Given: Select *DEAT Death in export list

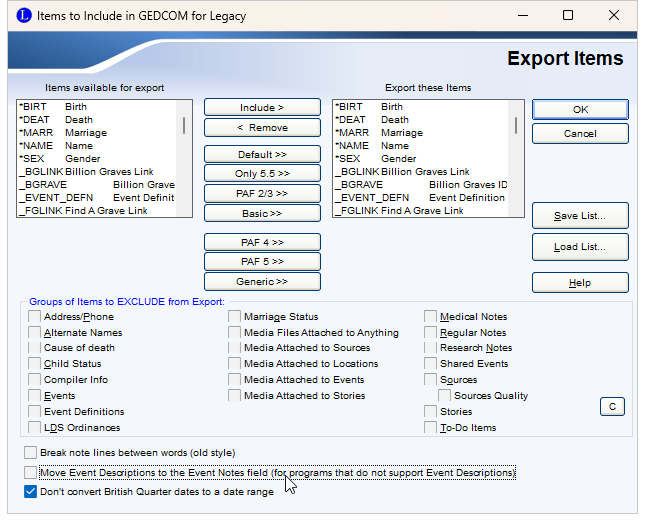Looking at the screenshot, I should point(421,120).
